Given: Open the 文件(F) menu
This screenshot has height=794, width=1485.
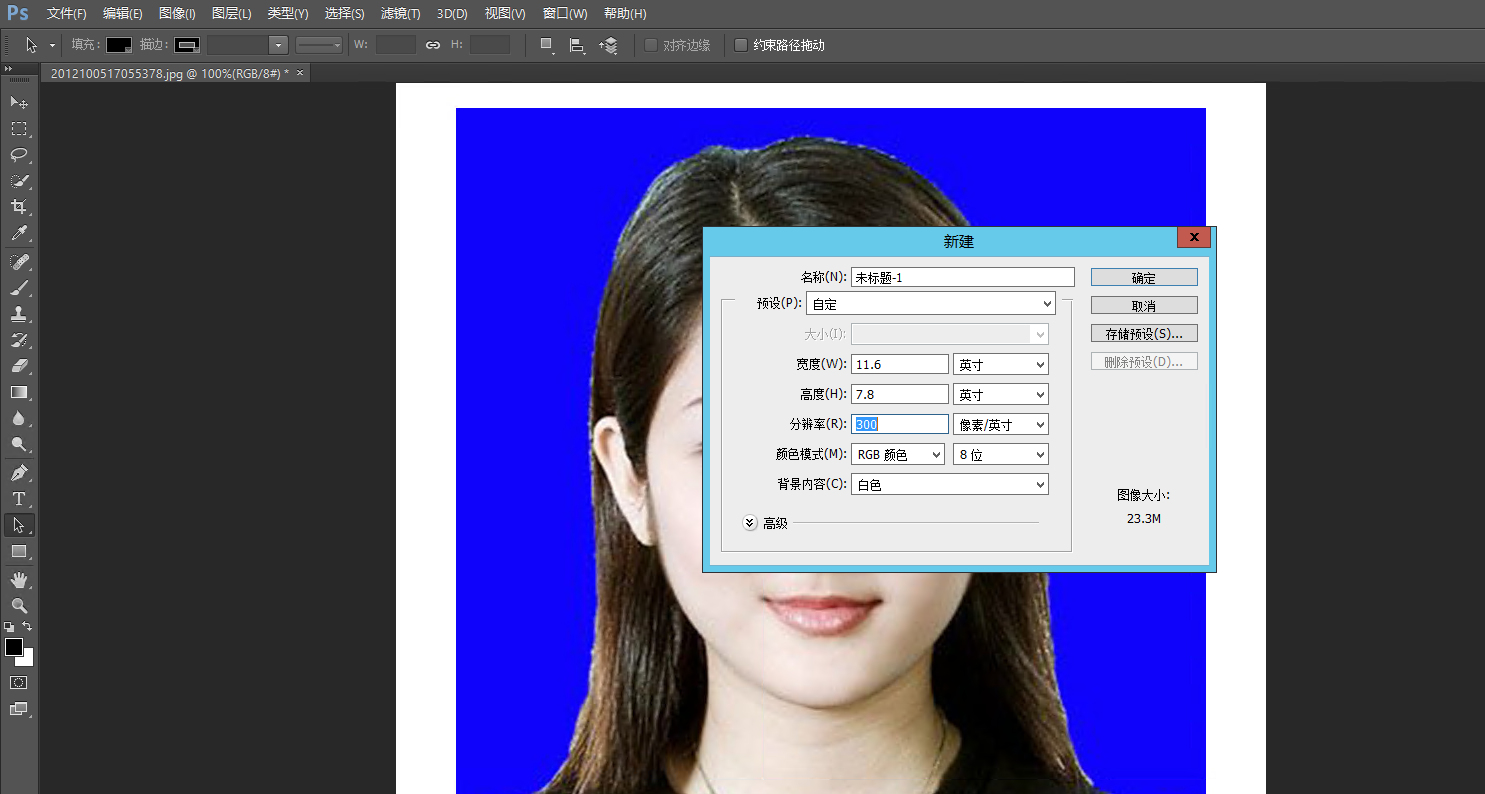Looking at the screenshot, I should [x=67, y=14].
